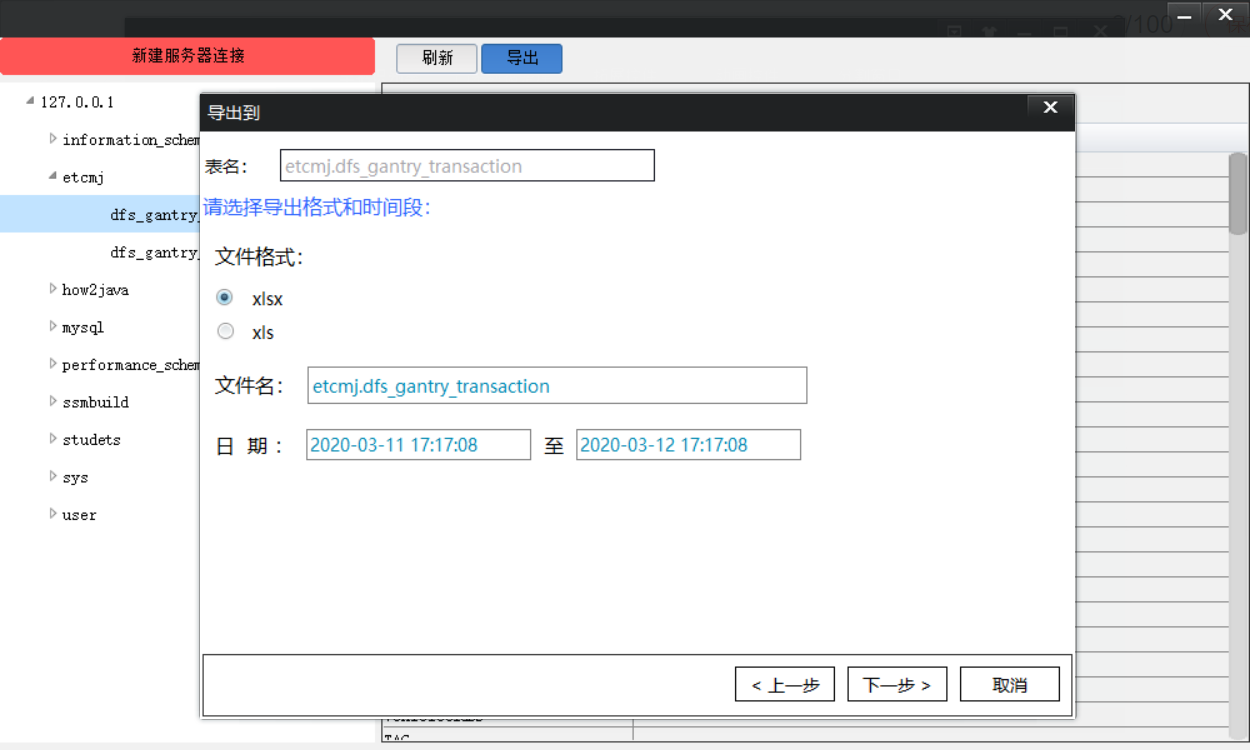
Task: Proceed with the 下一步 button
Action: [897, 685]
